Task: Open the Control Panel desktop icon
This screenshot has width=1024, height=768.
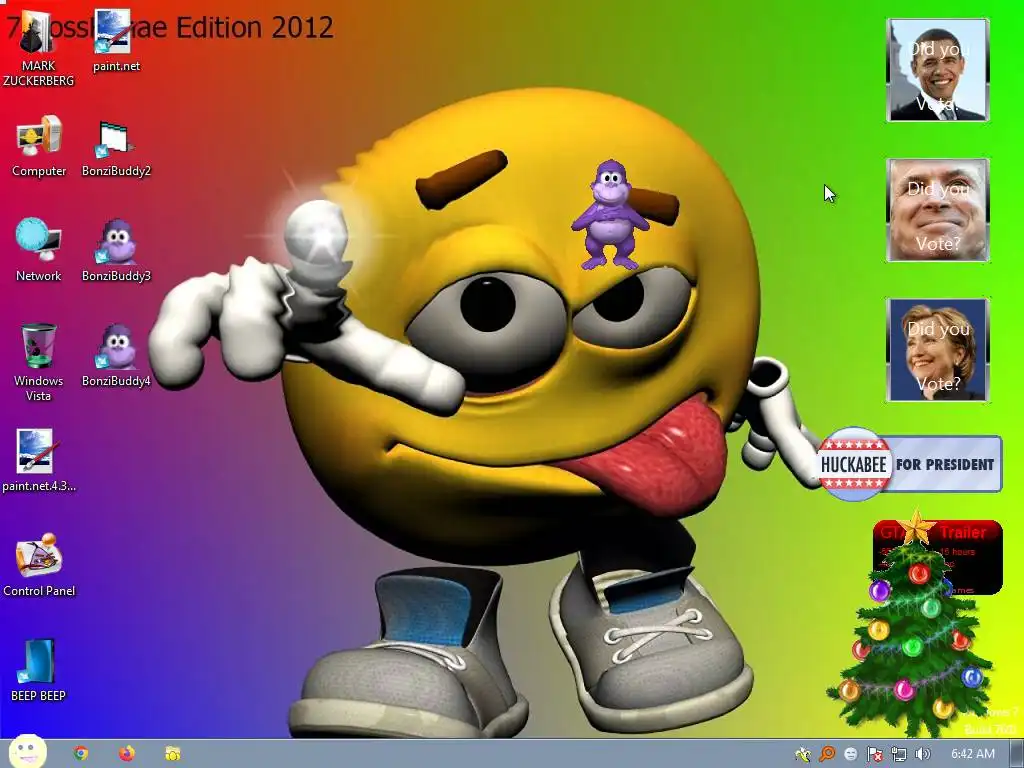Action: tap(39, 566)
